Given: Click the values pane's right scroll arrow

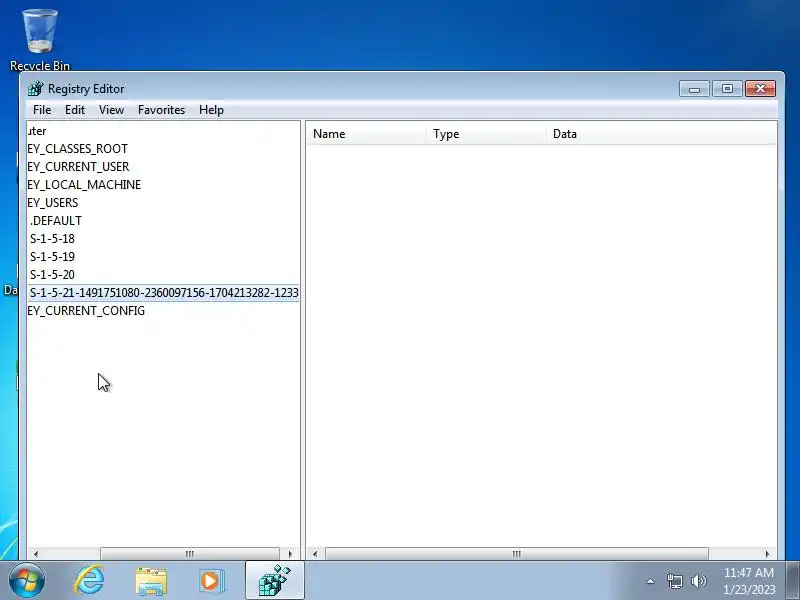Looking at the screenshot, I should pos(767,554).
